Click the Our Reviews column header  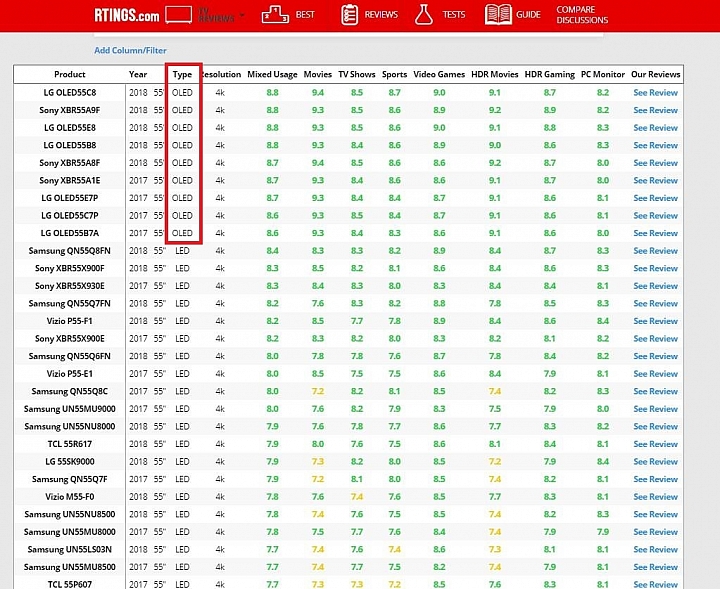coord(656,74)
